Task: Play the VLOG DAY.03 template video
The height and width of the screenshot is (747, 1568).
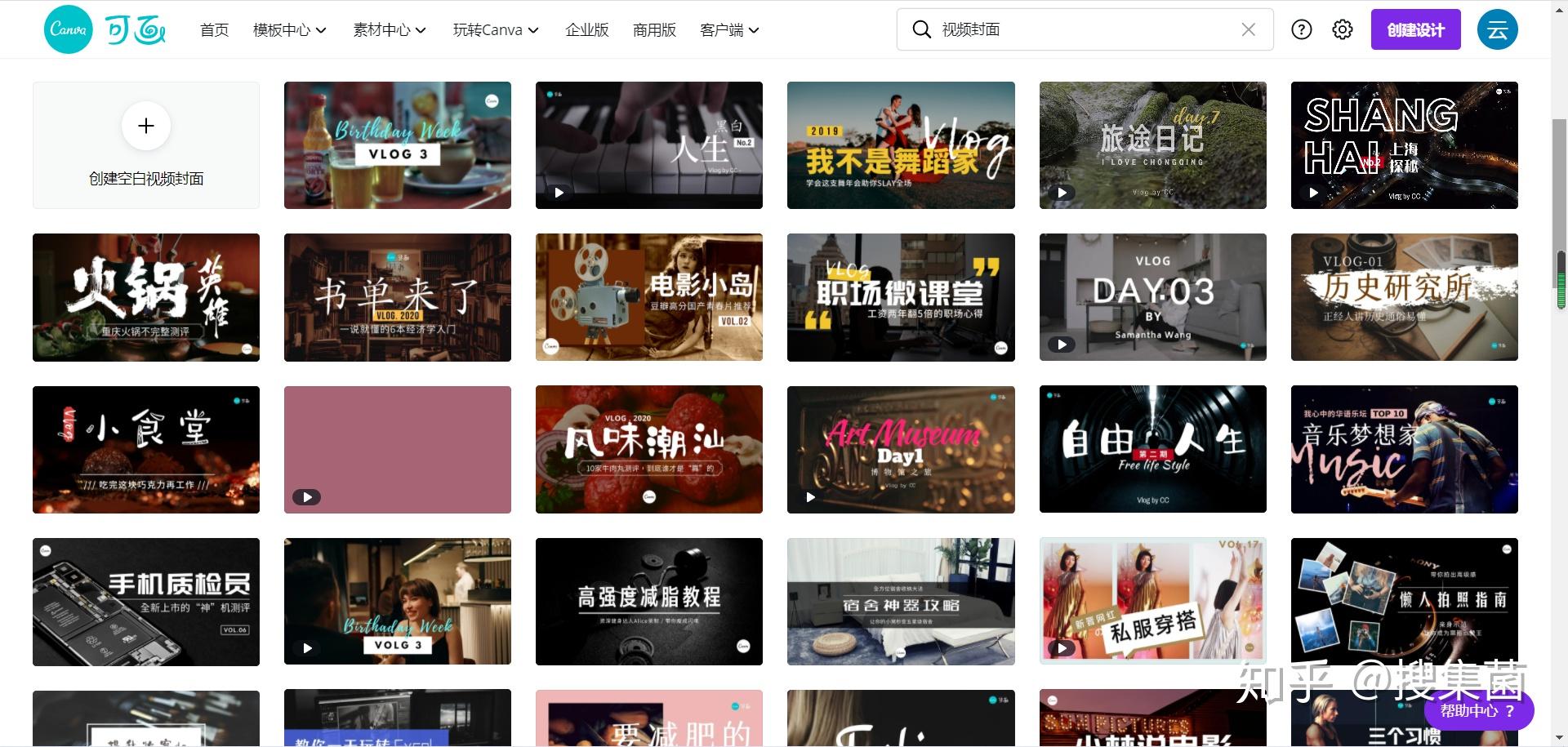Action: [1062, 345]
